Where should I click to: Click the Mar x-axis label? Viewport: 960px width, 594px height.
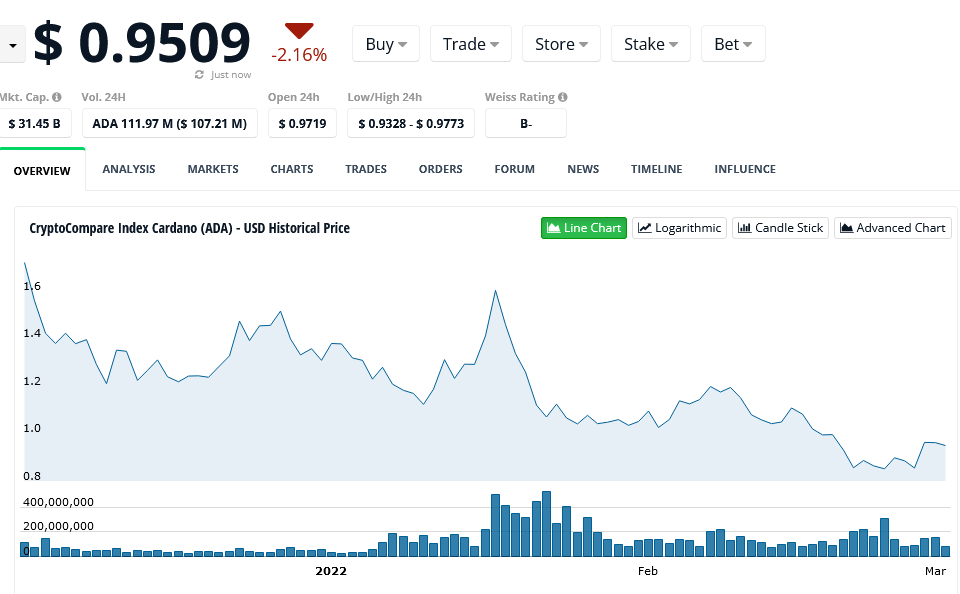point(935,571)
